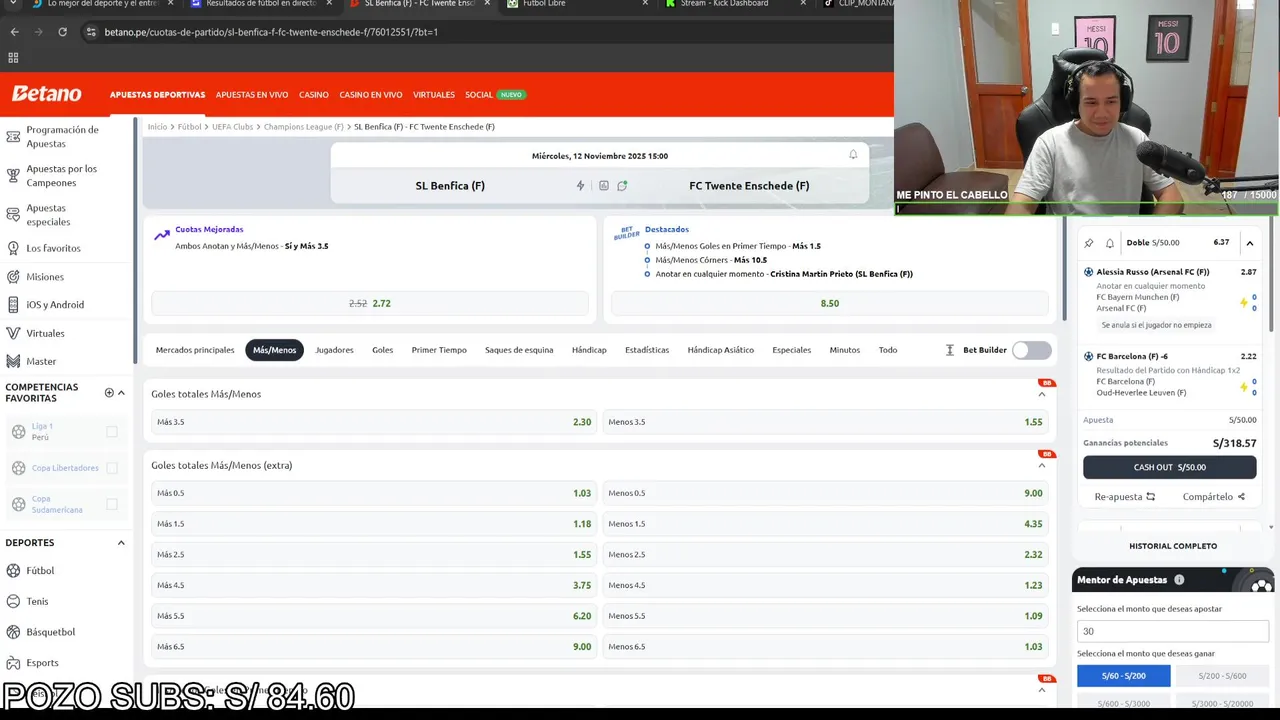Collapse the Competencias Favoritas section
1280x720 pixels.
coord(121,392)
